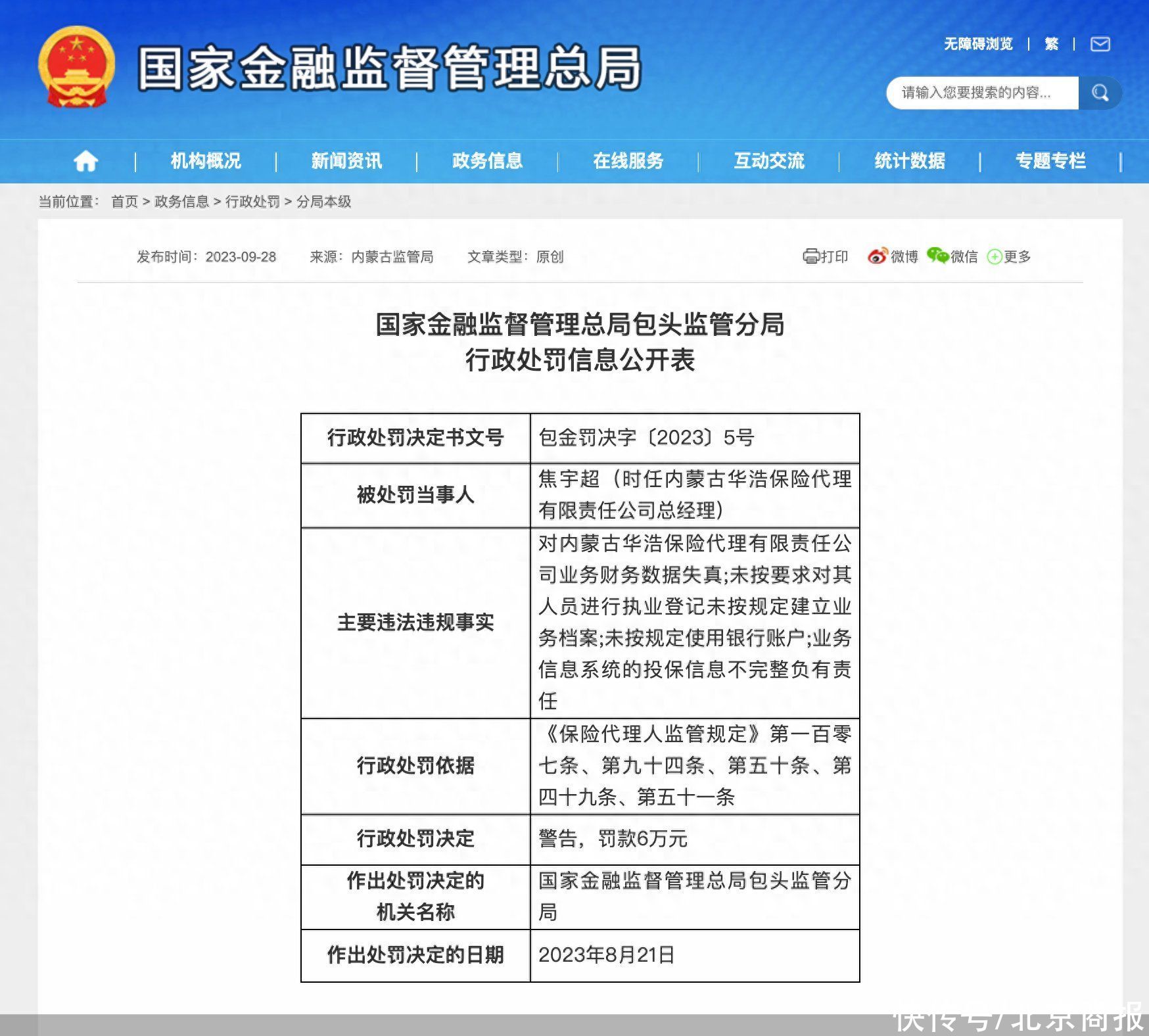
Task: Click header cell 主要违法违规事实
Action: [x=415, y=623]
